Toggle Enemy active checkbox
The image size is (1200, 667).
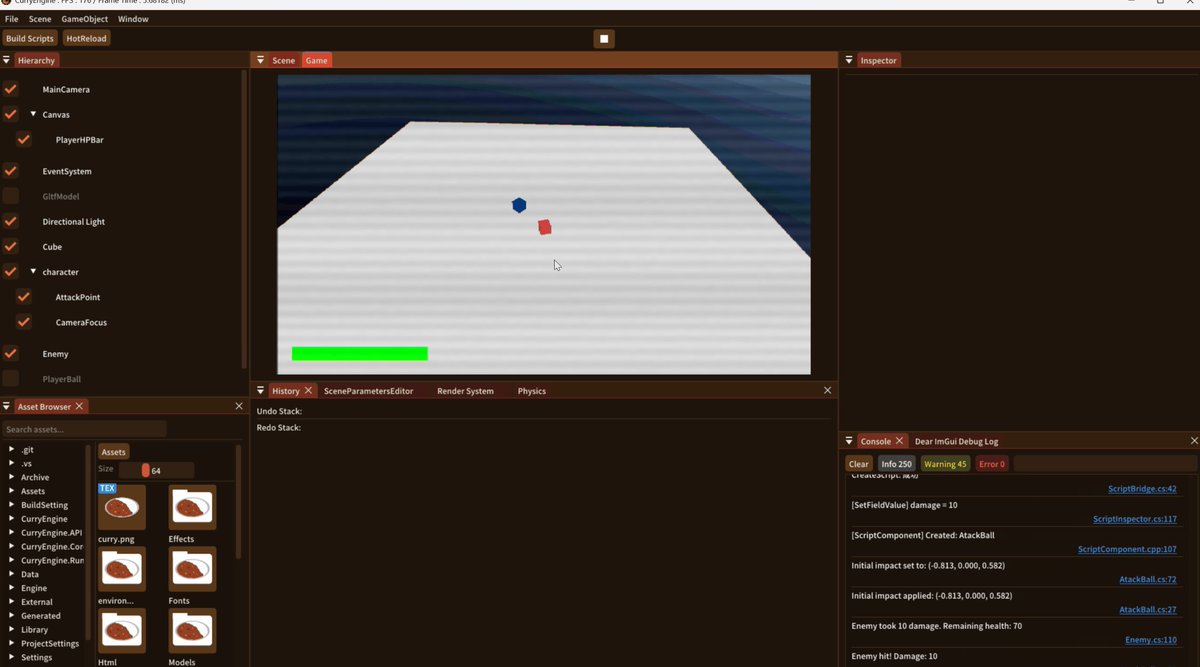point(11,353)
